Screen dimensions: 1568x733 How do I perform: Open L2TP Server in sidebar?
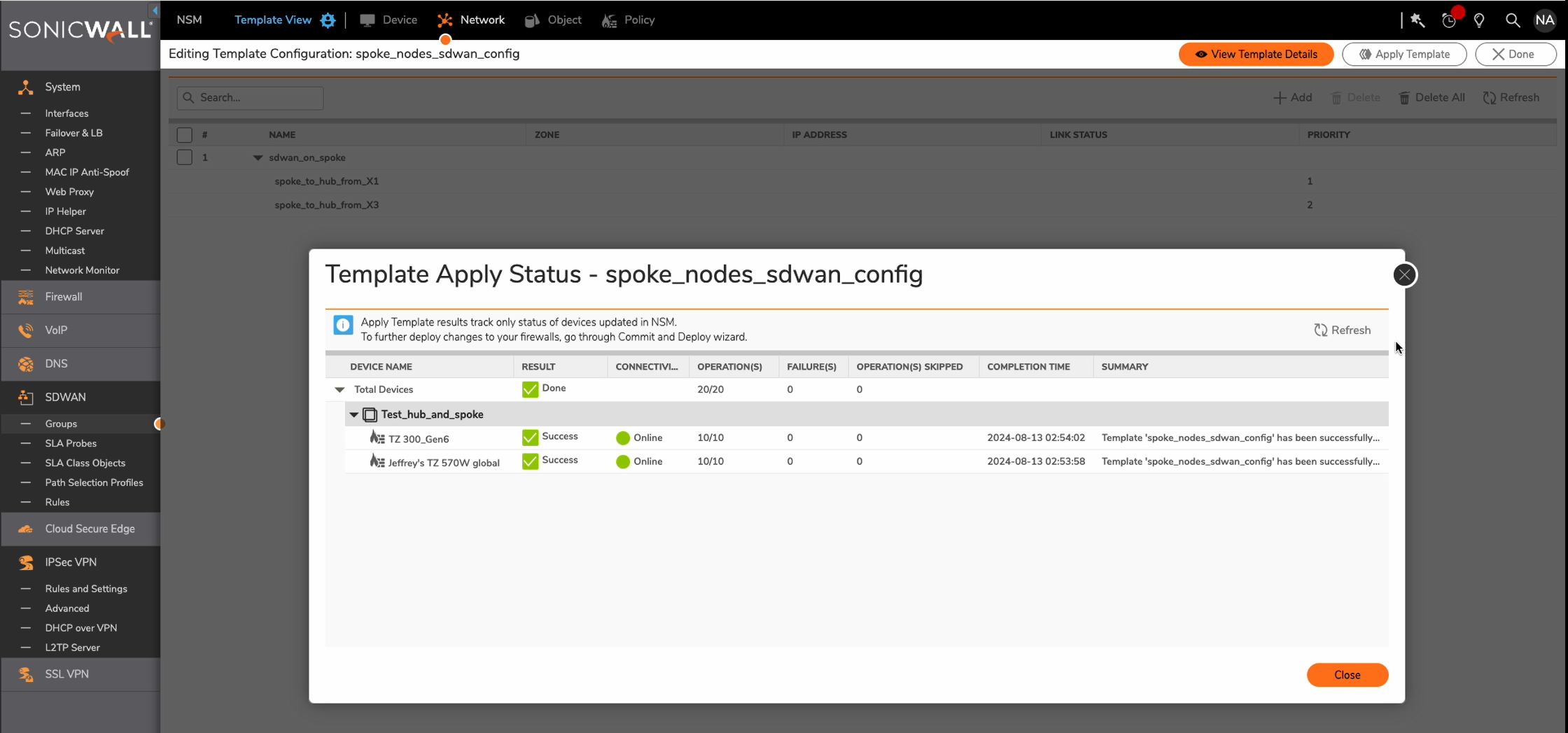[x=72, y=648]
